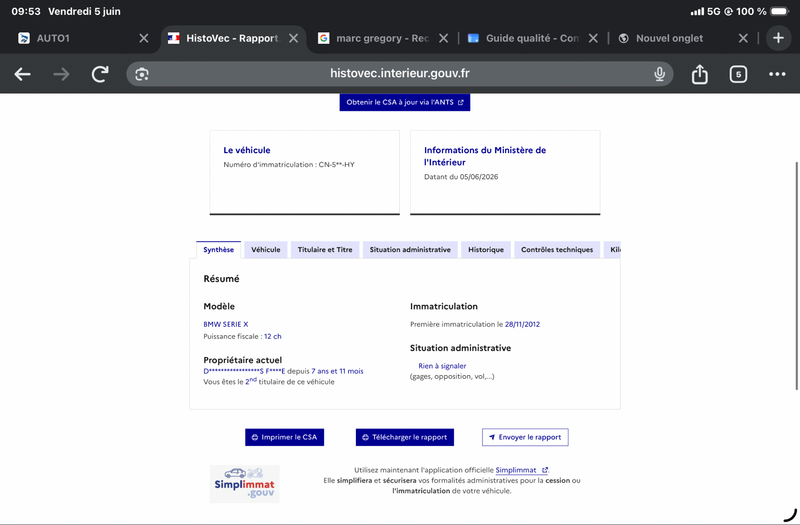Close the marc gregory search tab
Image resolution: width=800 pixels, height=525 pixels.
pos(443,38)
